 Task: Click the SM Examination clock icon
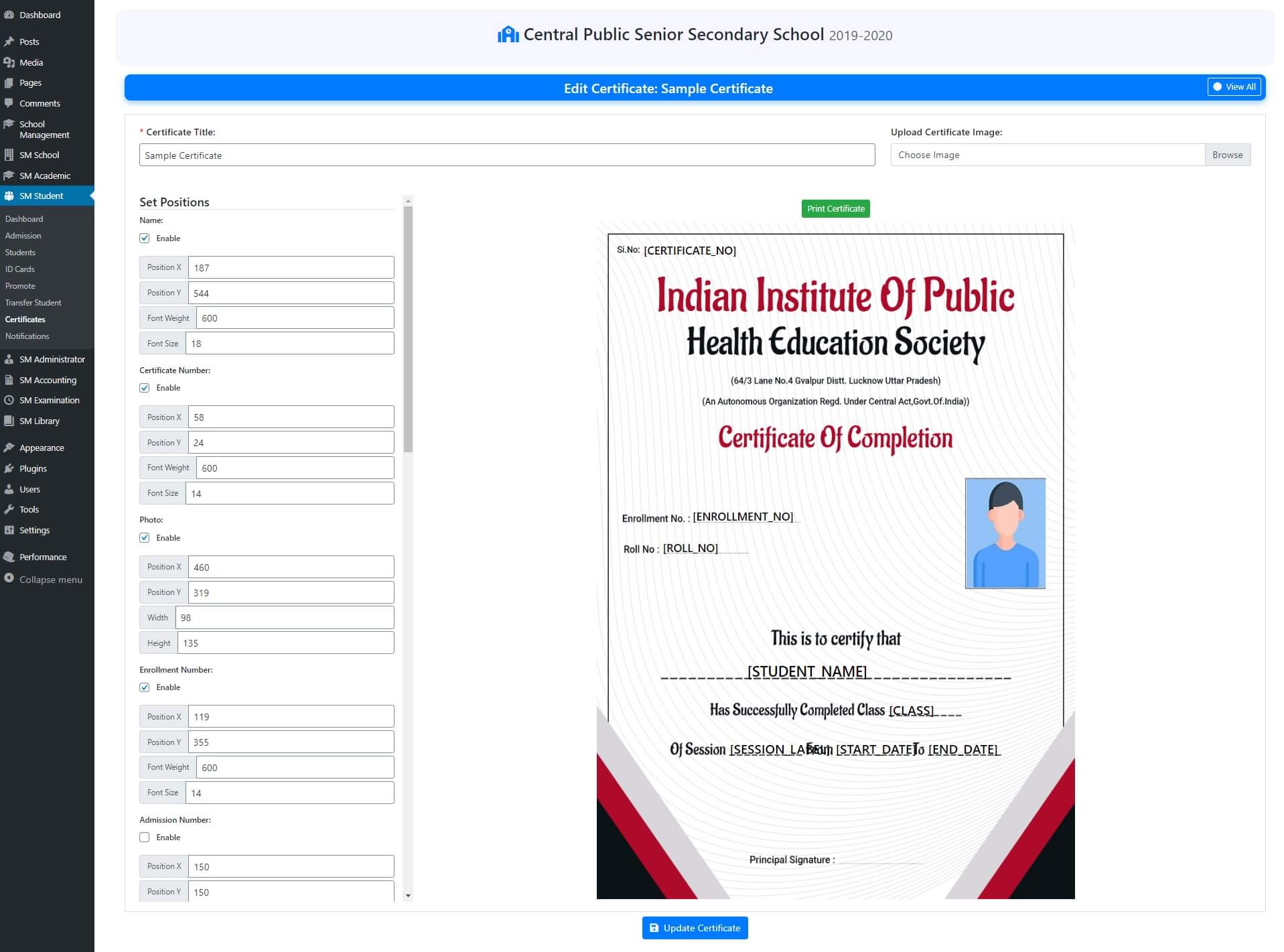pos(9,400)
